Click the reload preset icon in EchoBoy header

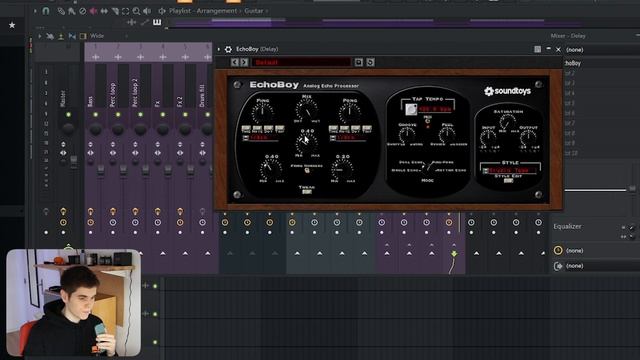pos(370,62)
